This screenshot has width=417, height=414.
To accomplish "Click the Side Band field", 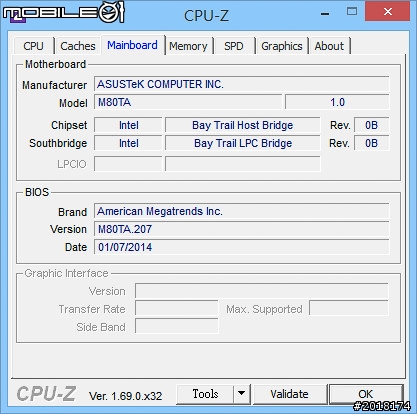I will [x=177, y=326].
